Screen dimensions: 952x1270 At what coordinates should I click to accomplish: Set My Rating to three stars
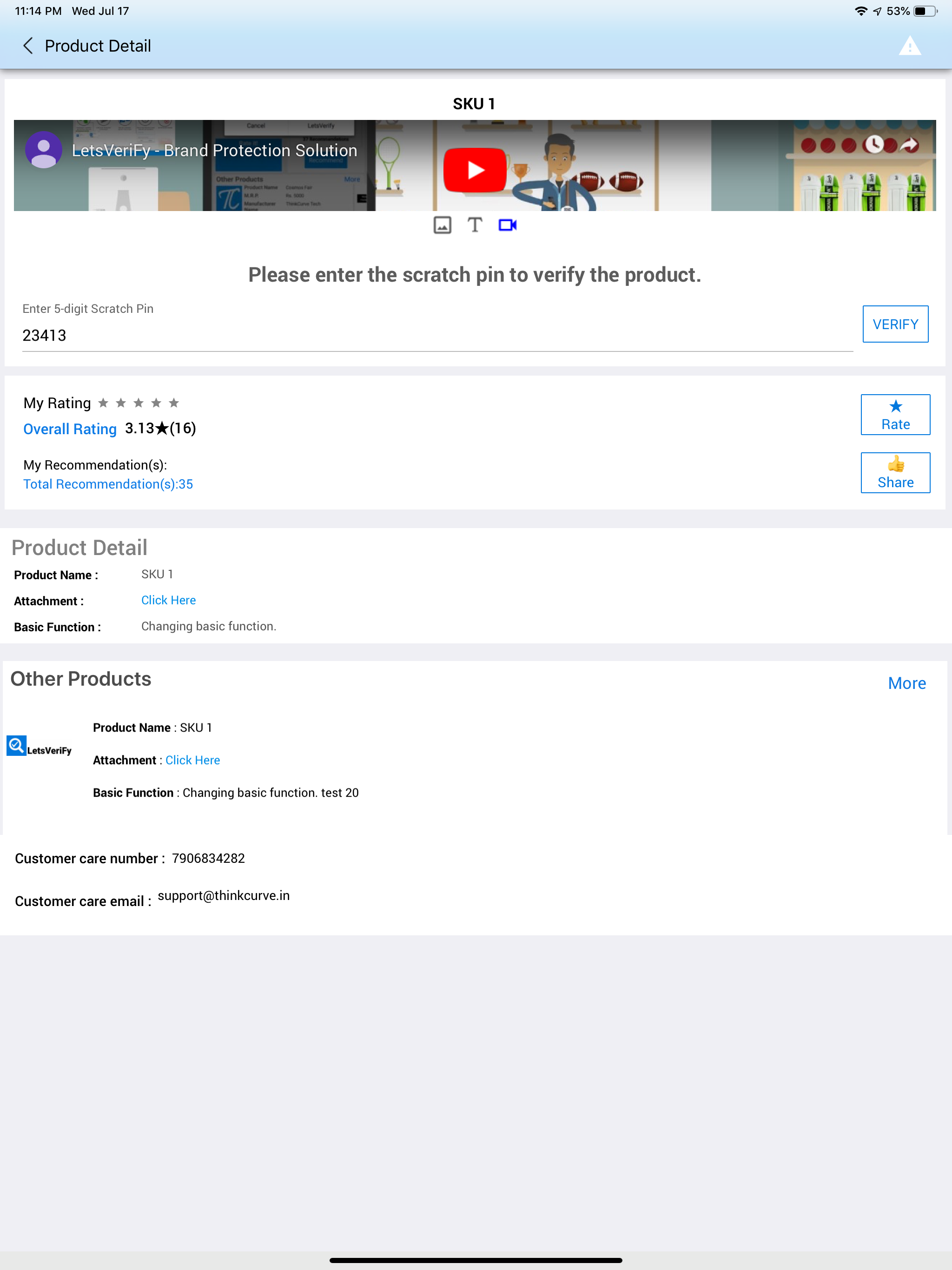[139, 403]
